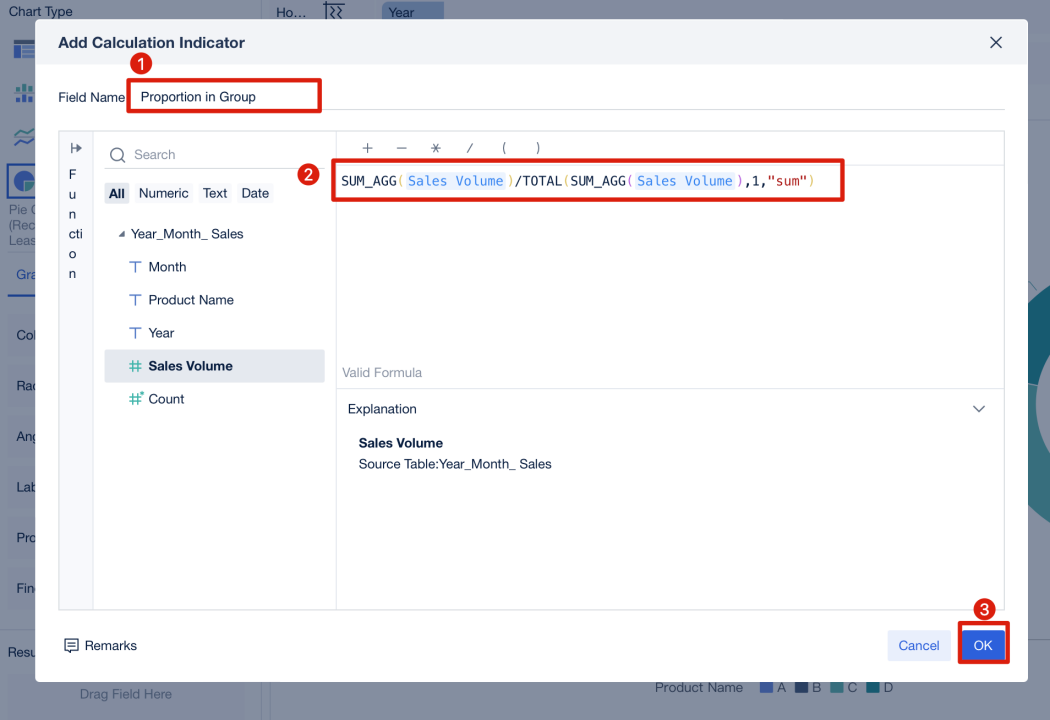Insert an opening parenthesis into the formula
The image size is (1050, 720).
coord(503,147)
